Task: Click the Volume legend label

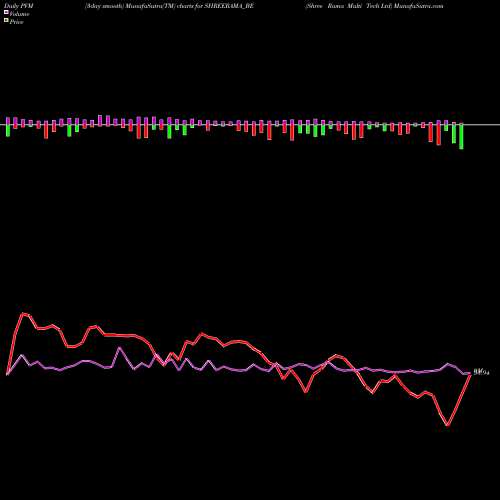Action: point(19,14)
